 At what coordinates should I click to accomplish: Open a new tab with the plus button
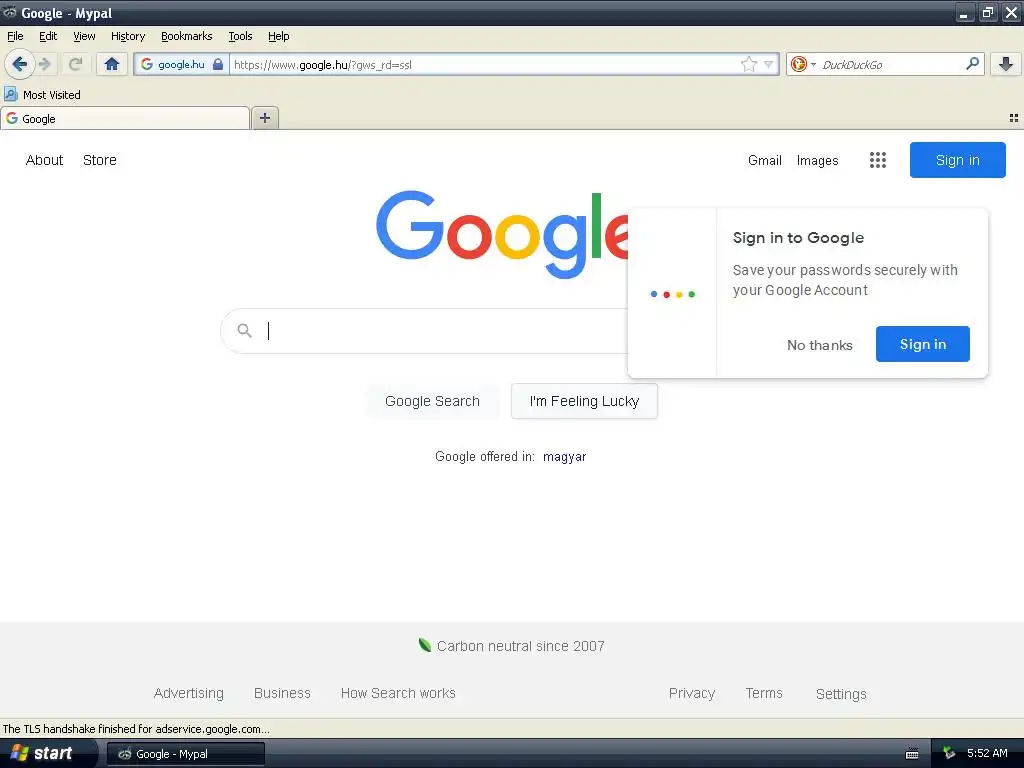[264, 118]
